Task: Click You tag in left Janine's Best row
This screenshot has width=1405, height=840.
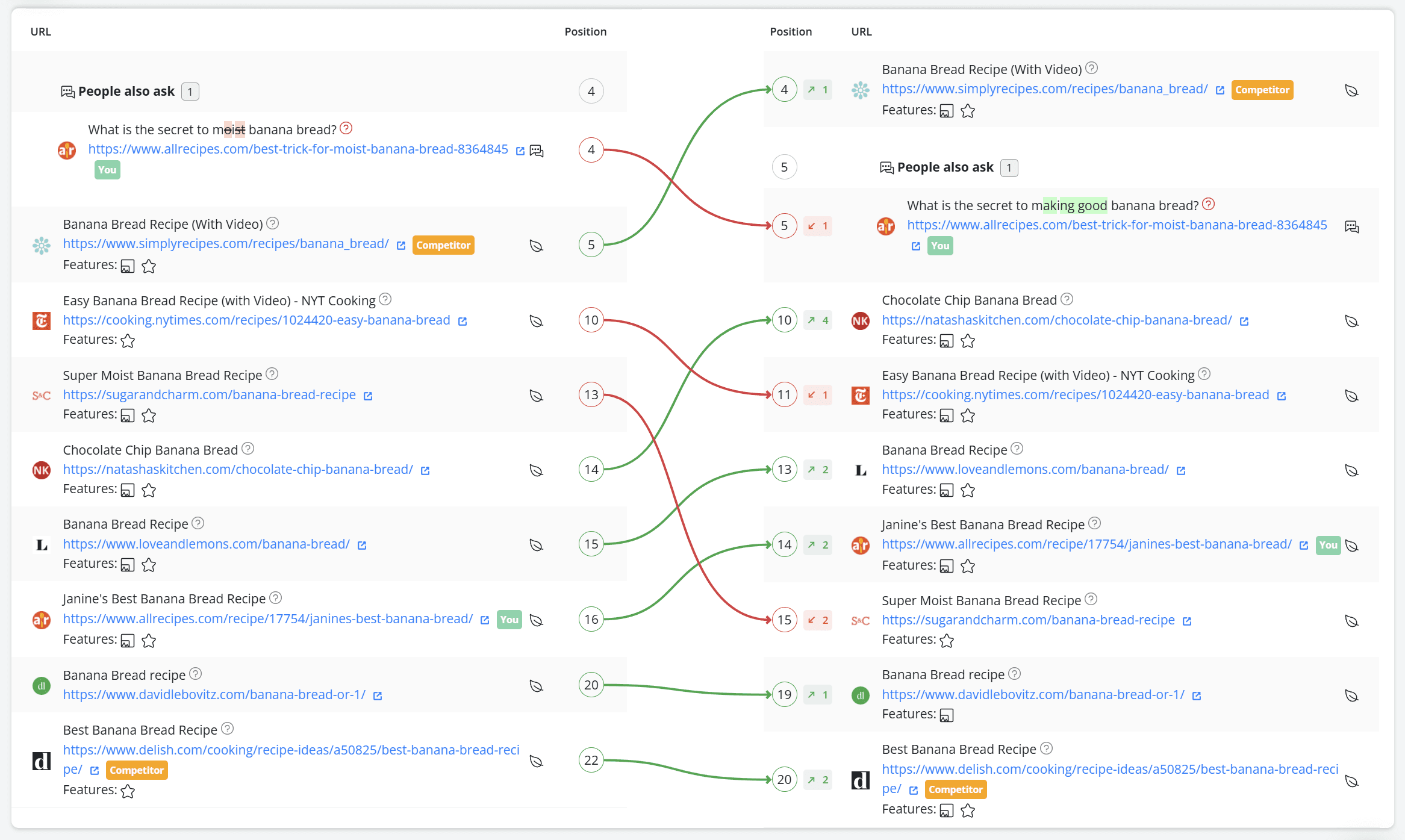Action: [x=509, y=620]
